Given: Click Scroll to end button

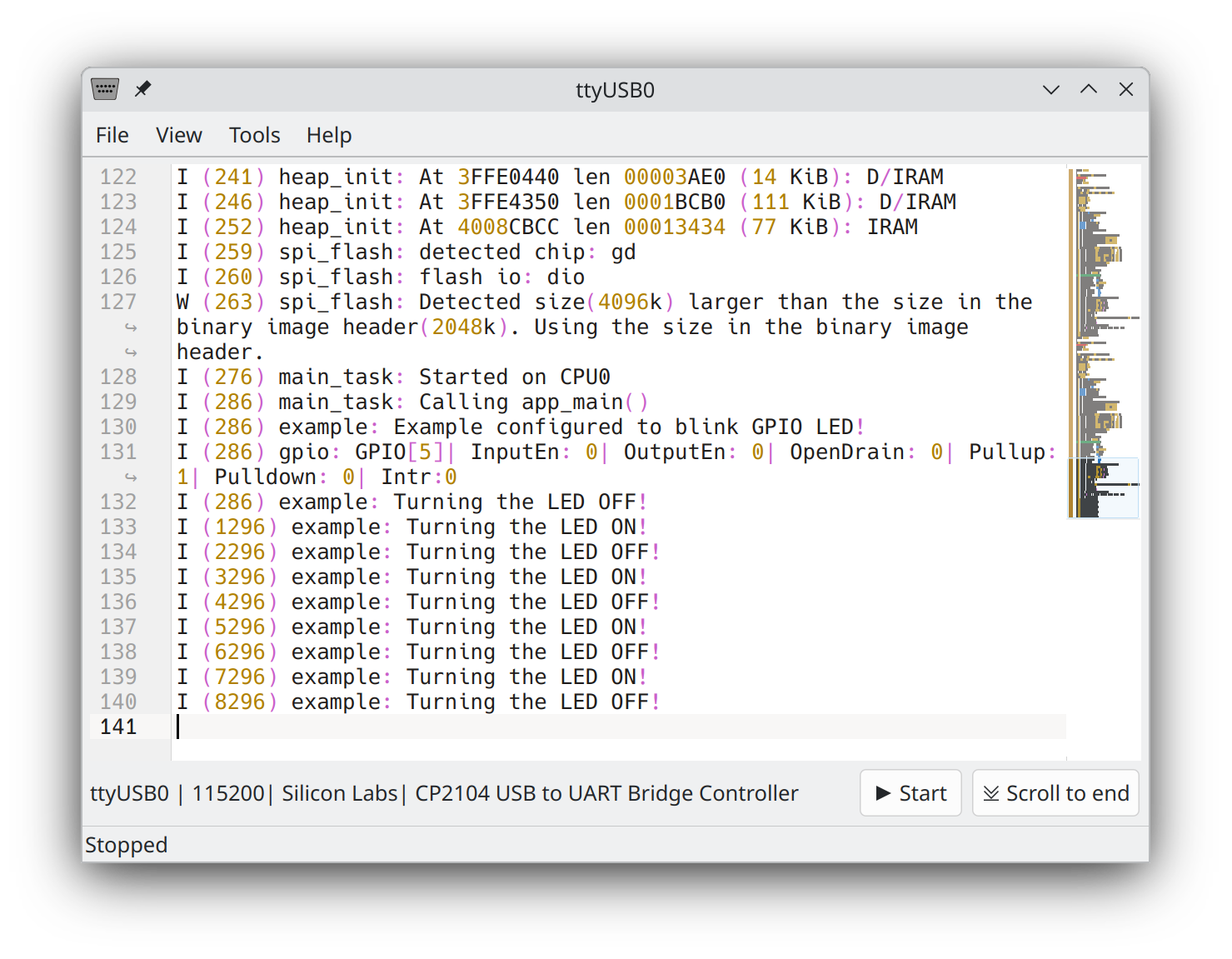Looking at the screenshot, I should point(1055,793).
